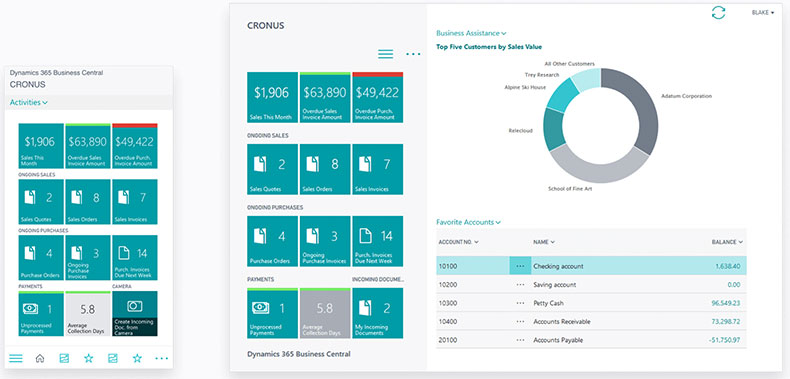Open the $63,890 Overdue Sales Invoice tile in the tablet view

pos(325,97)
